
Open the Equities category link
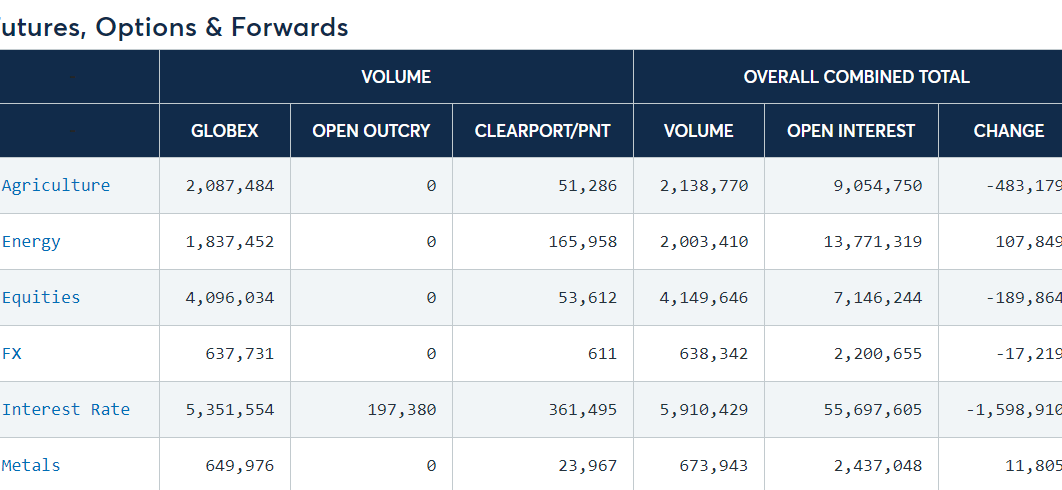(x=41, y=297)
